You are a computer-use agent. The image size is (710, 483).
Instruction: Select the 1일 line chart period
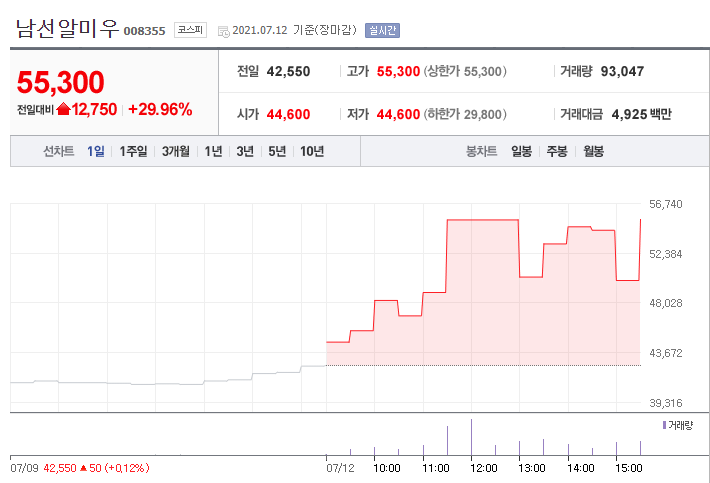click(x=96, y=151)
